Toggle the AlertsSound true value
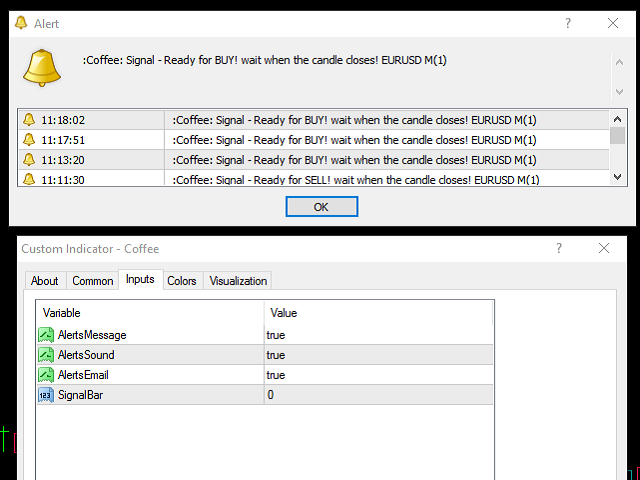The height and width of the screenshot is (480, 640). point(276,355)
